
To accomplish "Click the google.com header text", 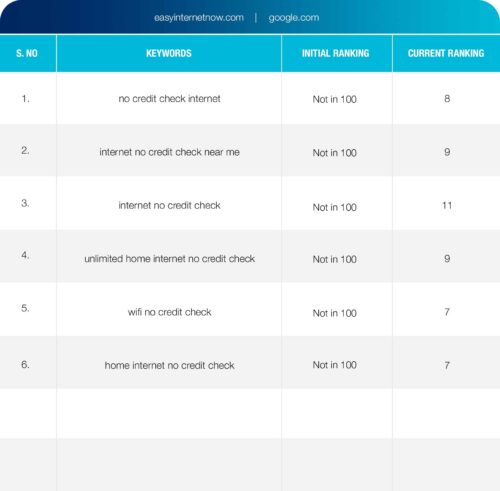I will pos(294,18).
